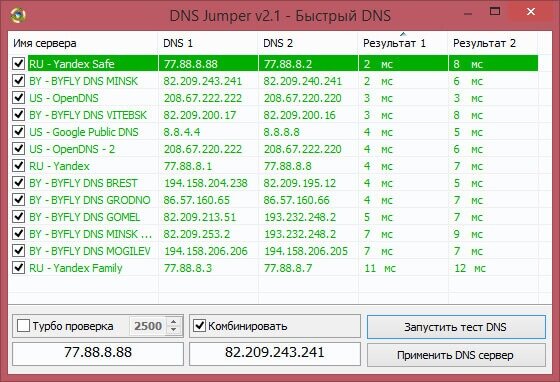Click DNS 2 address 194.158.206.205

[305, 251]
